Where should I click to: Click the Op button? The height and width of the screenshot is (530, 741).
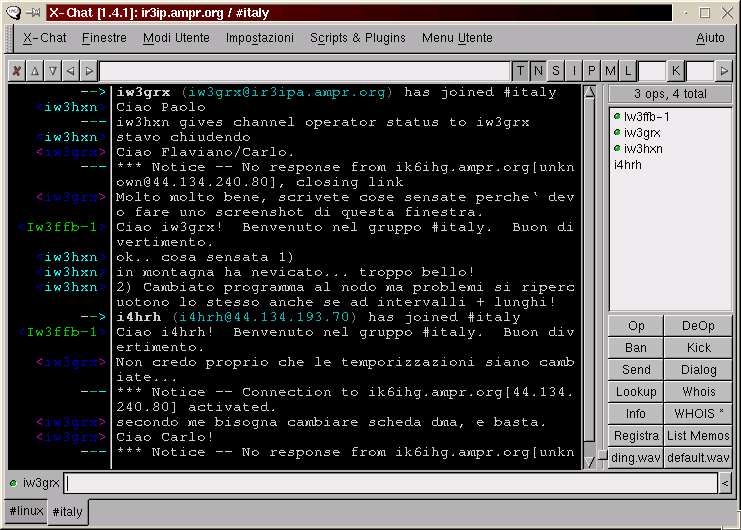(x=636, y=326)
